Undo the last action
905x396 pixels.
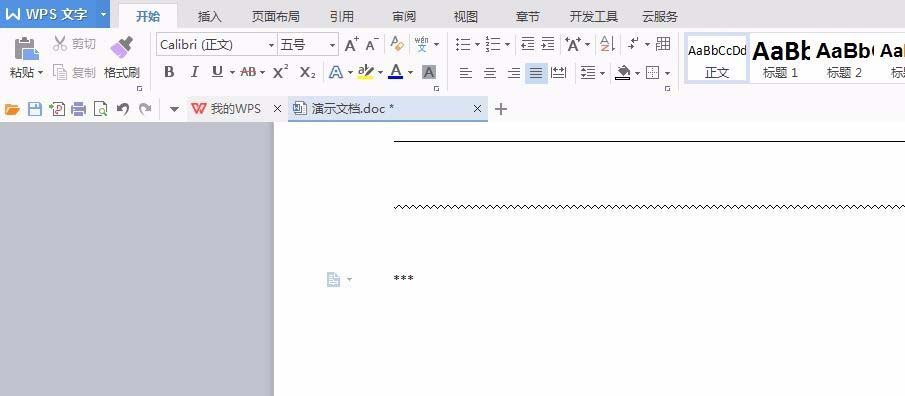(122, 109)
